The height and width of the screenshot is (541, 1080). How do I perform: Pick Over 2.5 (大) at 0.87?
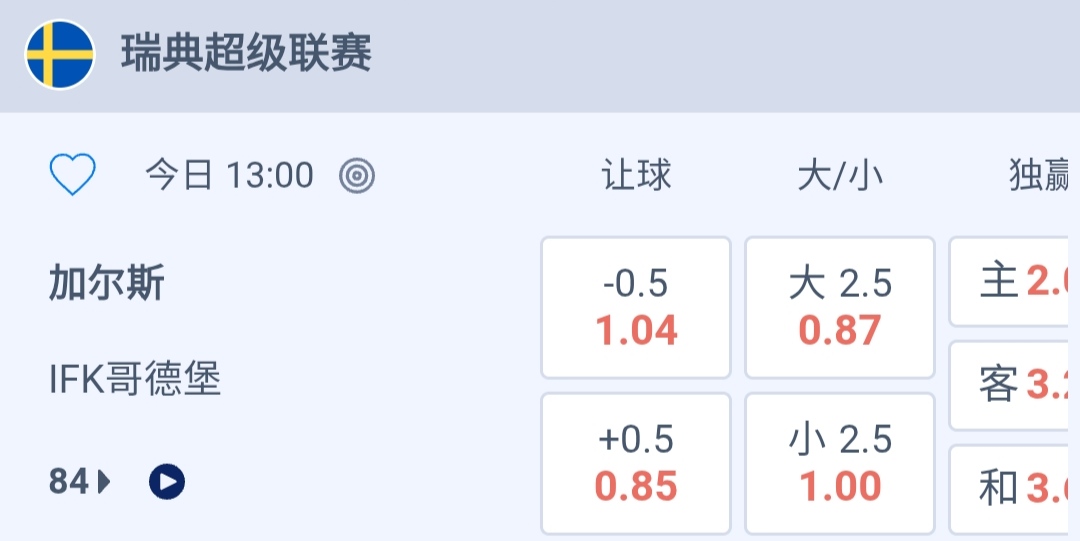[840, 307]
